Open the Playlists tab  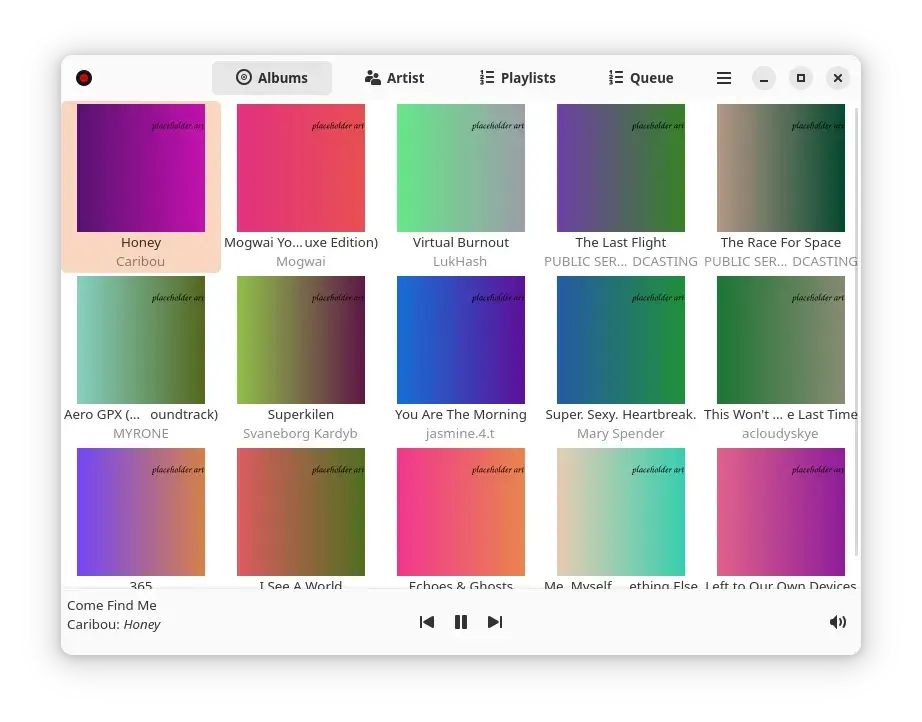point(517,77)
